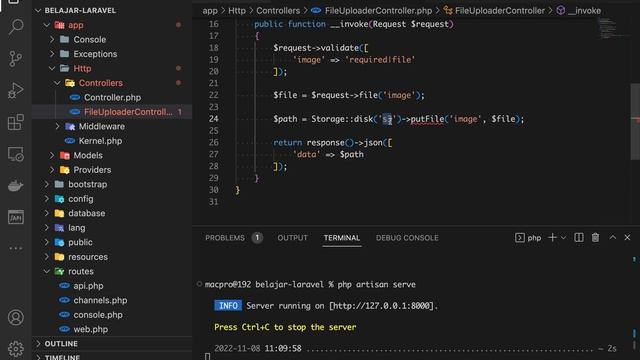Switch to the OUTPUT tab
Viewport: 640px width, 360px height.
click(x=292, y=238)
